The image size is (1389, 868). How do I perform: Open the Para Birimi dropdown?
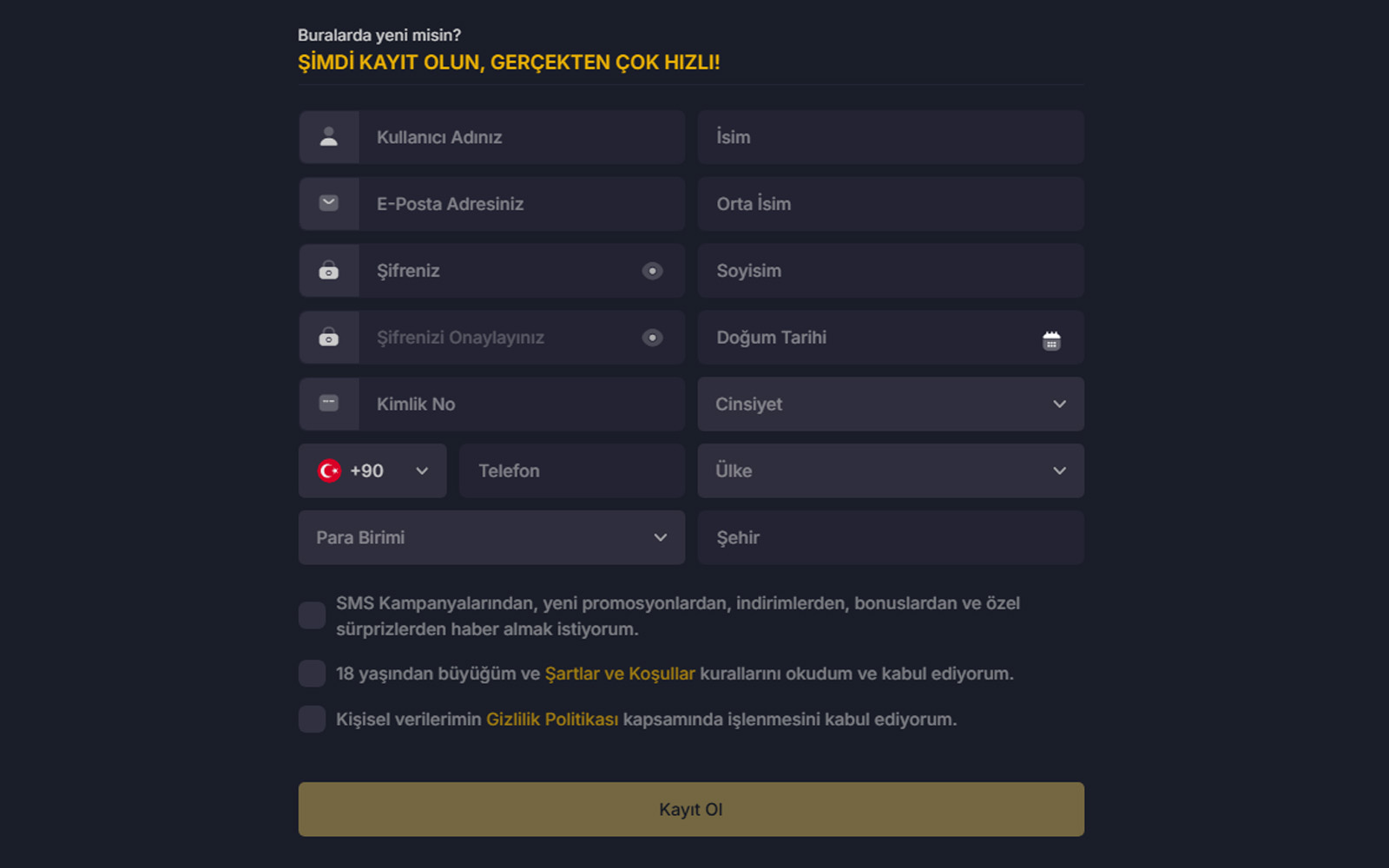pos(491,537)
